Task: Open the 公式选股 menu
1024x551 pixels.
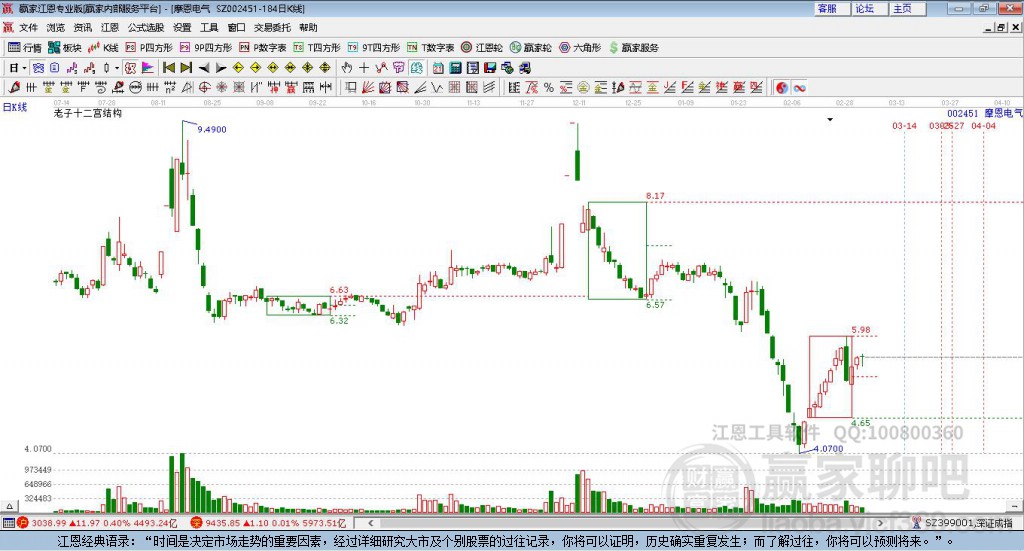Action: tap(146, 27)
